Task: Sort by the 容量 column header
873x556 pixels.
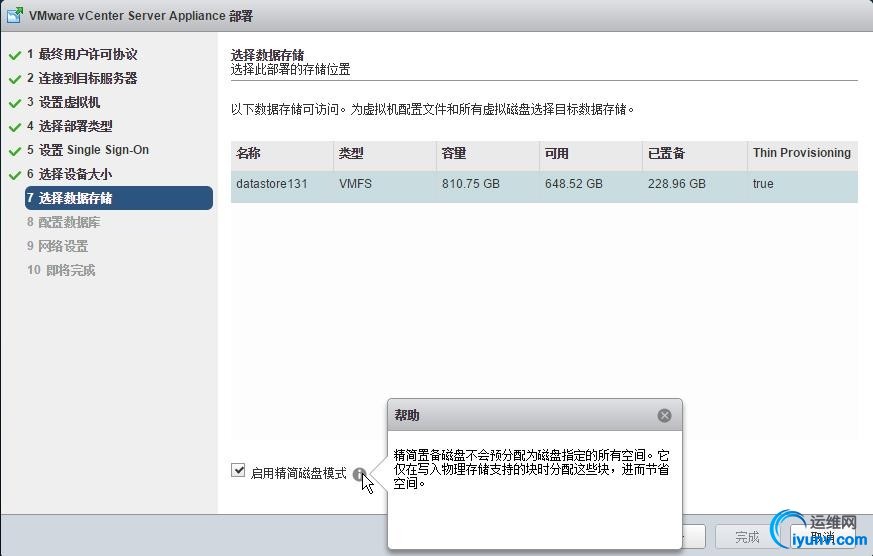Action: 488,154
